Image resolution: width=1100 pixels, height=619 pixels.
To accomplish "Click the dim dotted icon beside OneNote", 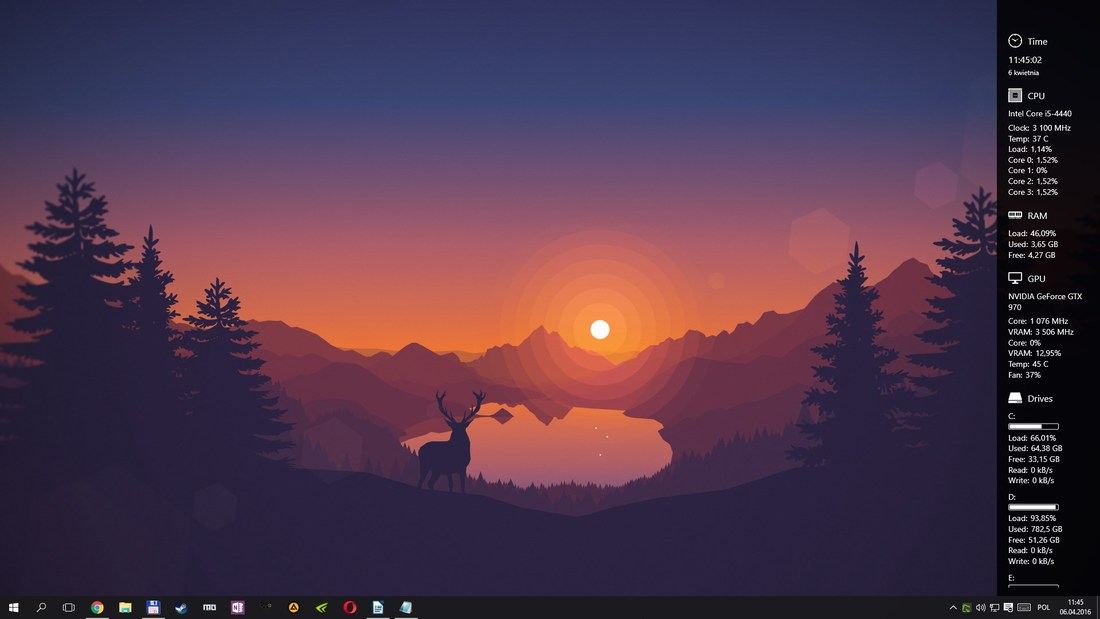I will (266, 606).
